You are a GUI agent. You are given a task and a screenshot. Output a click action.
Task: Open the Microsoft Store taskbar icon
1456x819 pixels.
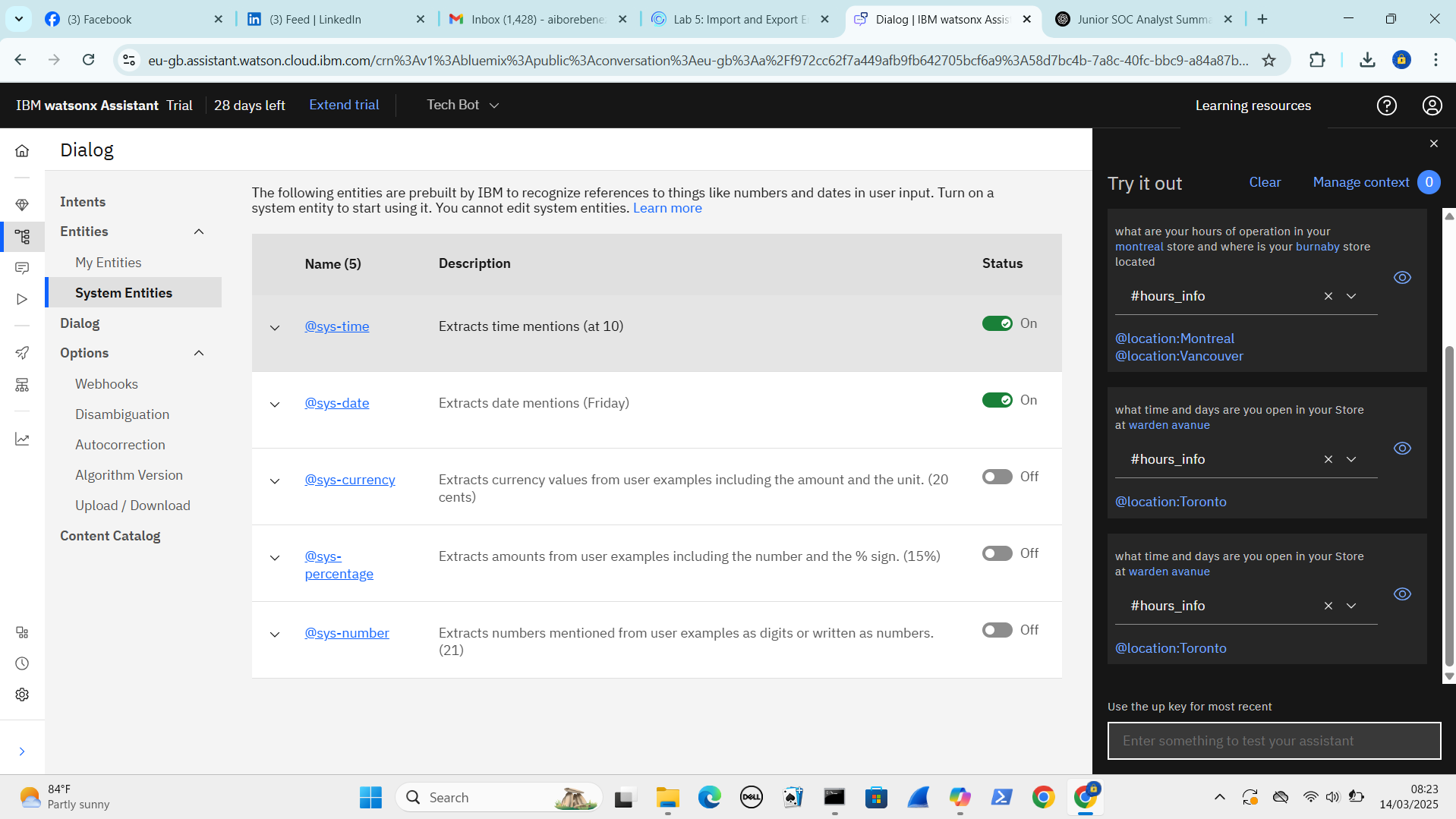(876, 797)
